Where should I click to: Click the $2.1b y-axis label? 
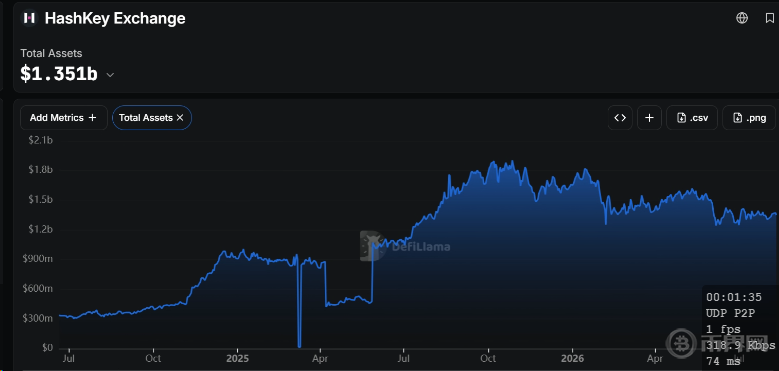click(41, 141)
